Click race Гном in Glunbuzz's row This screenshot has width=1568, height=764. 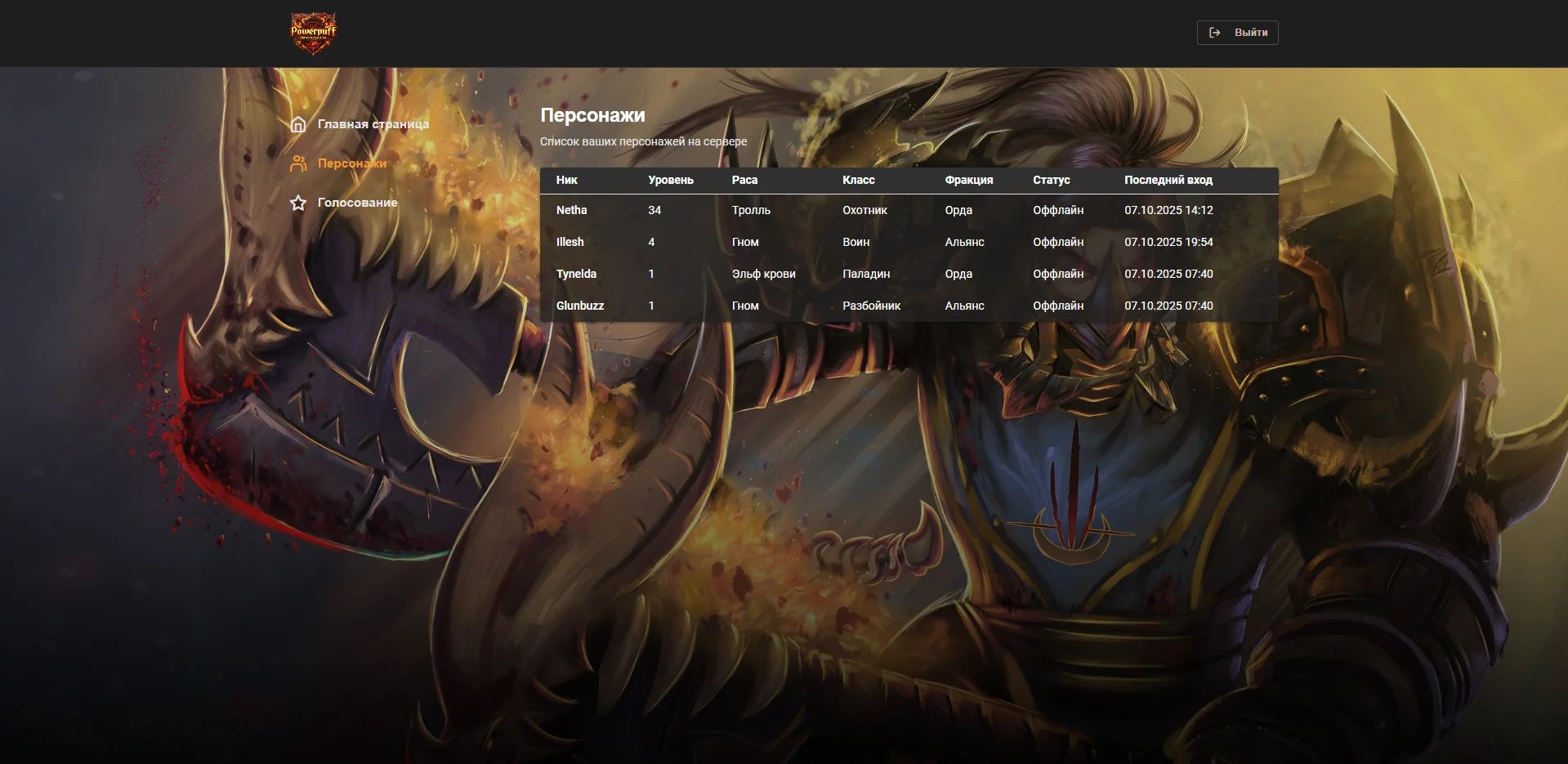coord(745,306)
